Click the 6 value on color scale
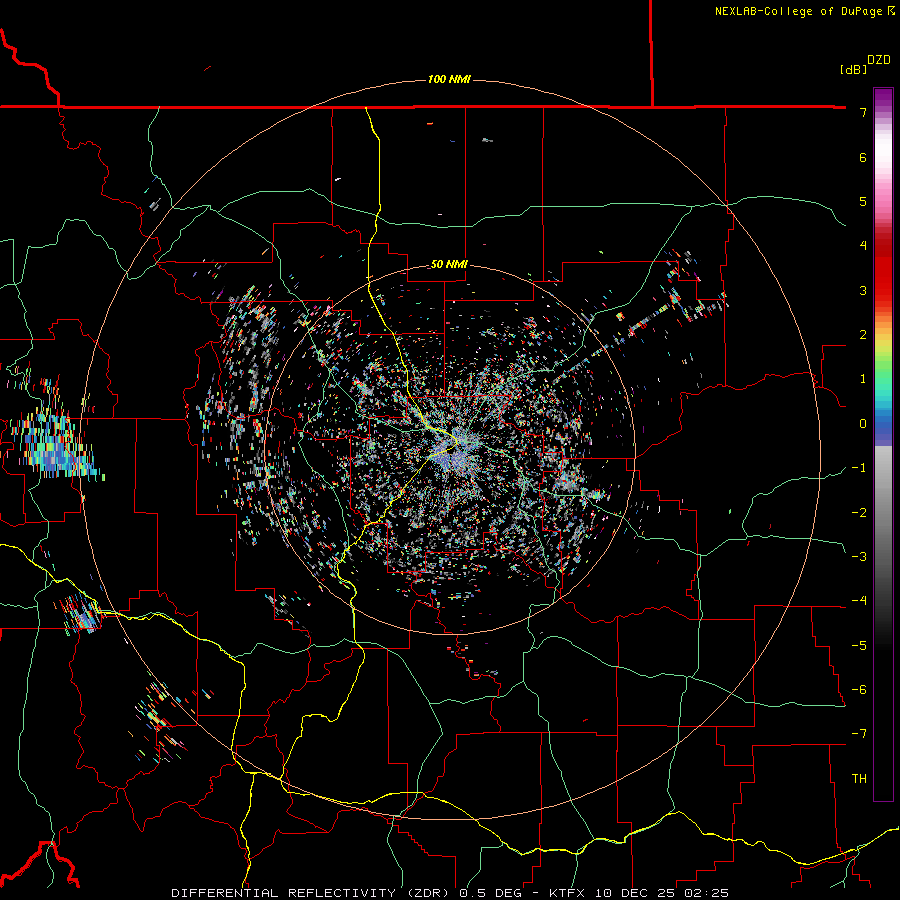 click(x=863, y=157)
